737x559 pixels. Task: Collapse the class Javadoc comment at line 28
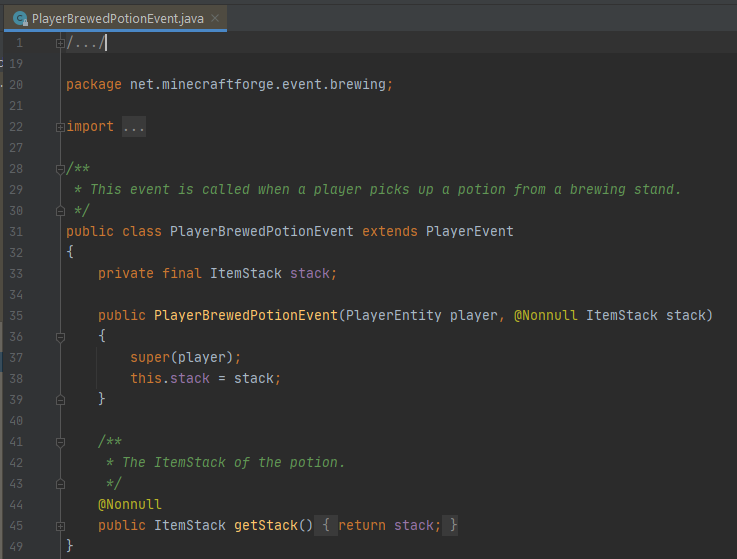pos(60,169)
